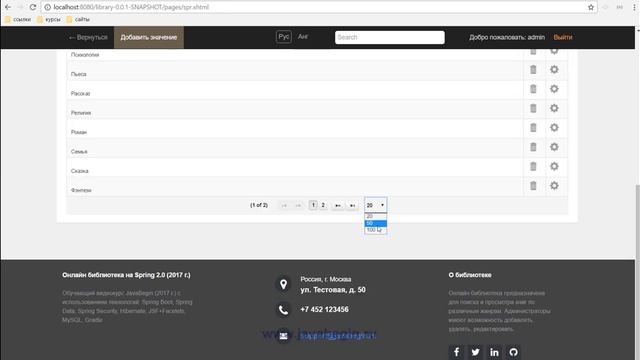Viewport: 640px width, 360px height.
Task: Open settings gear for Сказка row
Action: (x=554, y=166)
